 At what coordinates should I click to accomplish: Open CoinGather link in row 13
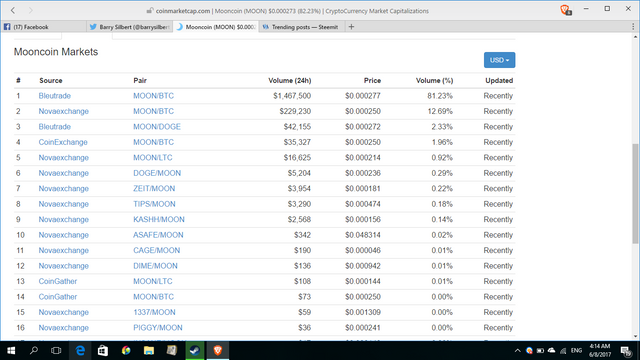pyautogui.click(x=58, y=281)
